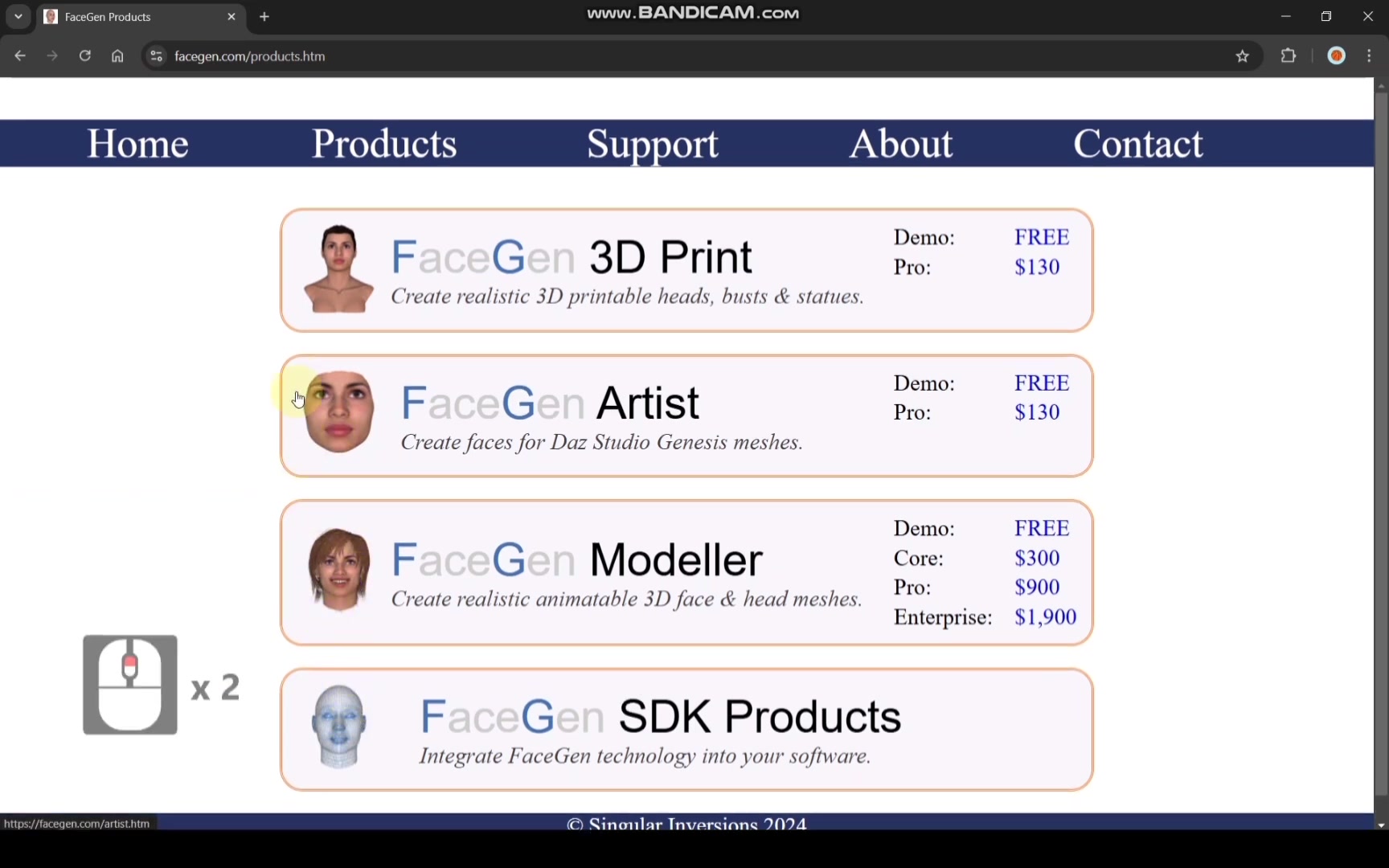Screen dimensions: 1389x868
Task: Open the Home navigation item
Action: click(x=137, y=145)
